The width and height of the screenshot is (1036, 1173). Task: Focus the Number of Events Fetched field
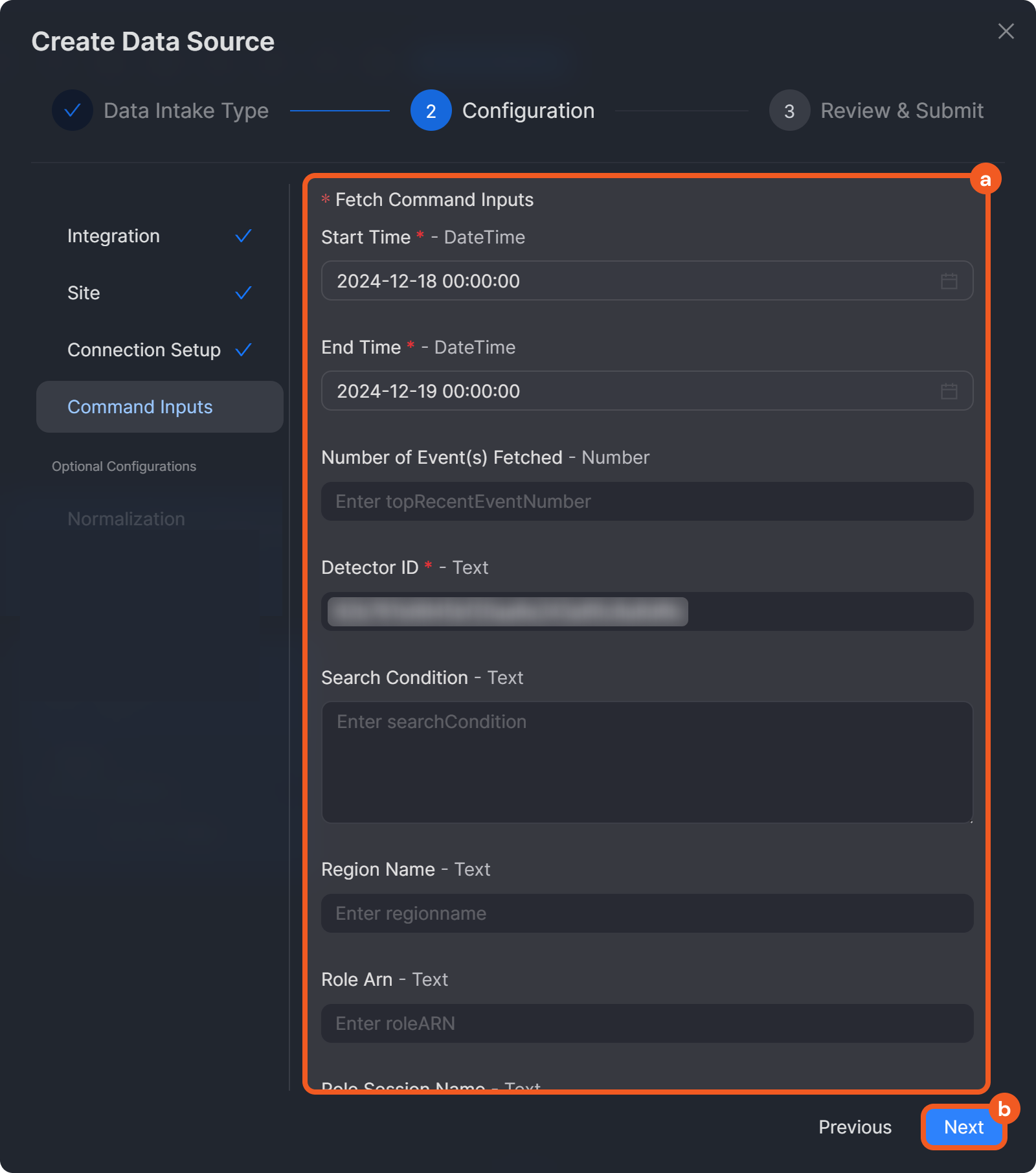[646, 501]
